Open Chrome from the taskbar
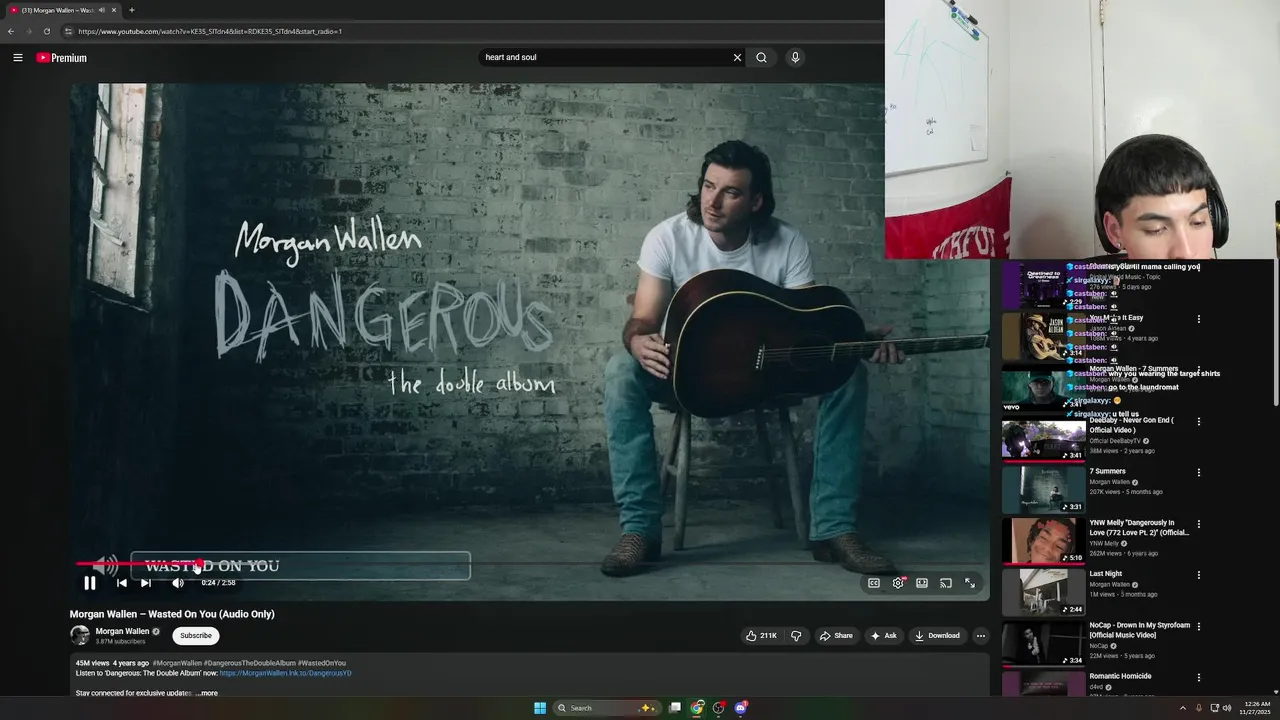The width and height of the screenshot is (1280, 720). (x=697, y=708)
